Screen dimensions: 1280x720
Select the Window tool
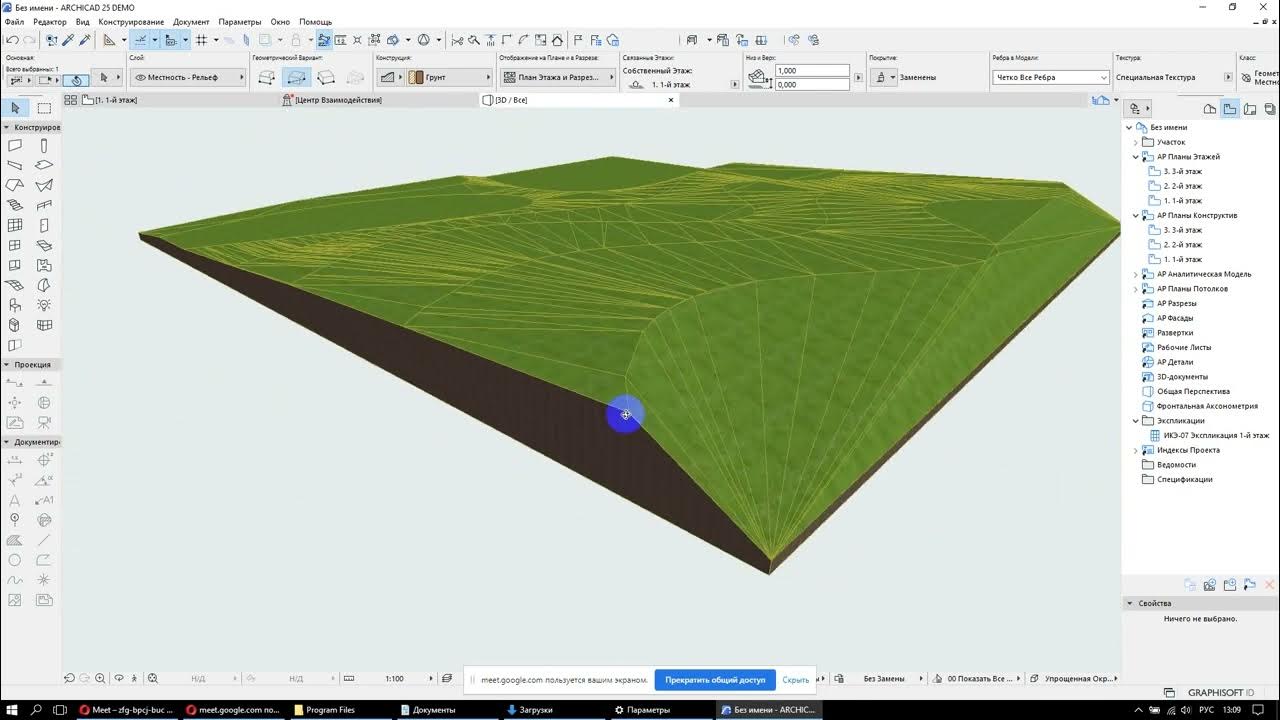pyautogui.click(x=15, y=245)
